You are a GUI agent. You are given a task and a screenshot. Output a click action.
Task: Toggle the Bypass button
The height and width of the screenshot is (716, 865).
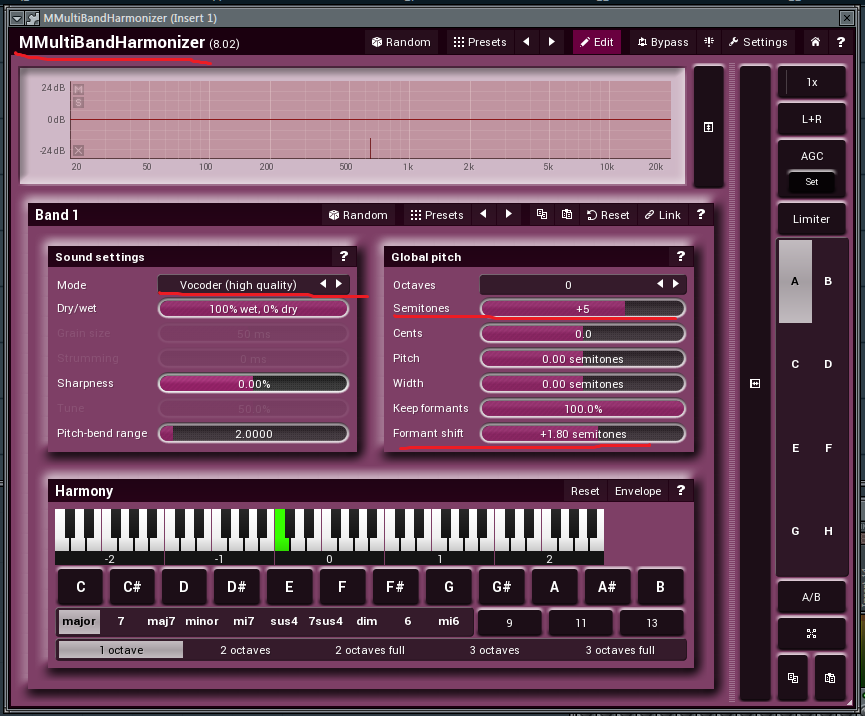(663, 42)
